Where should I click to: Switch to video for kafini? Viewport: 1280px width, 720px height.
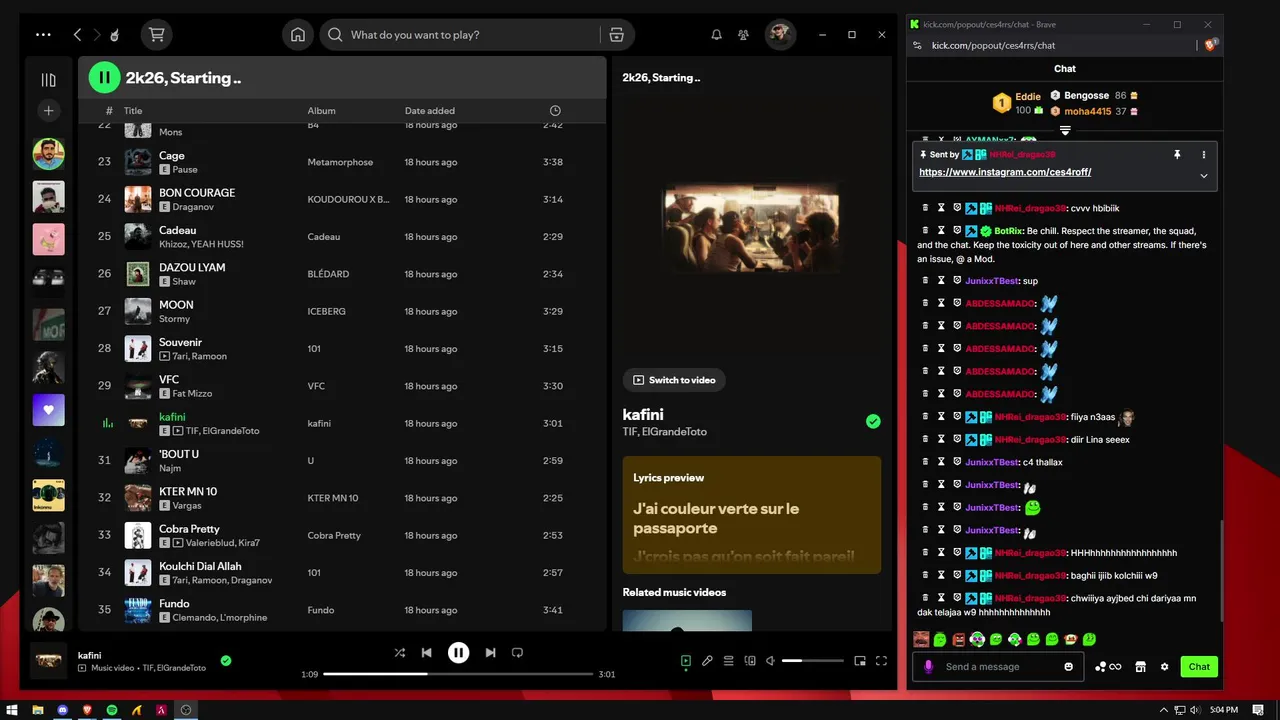[674, 380]
